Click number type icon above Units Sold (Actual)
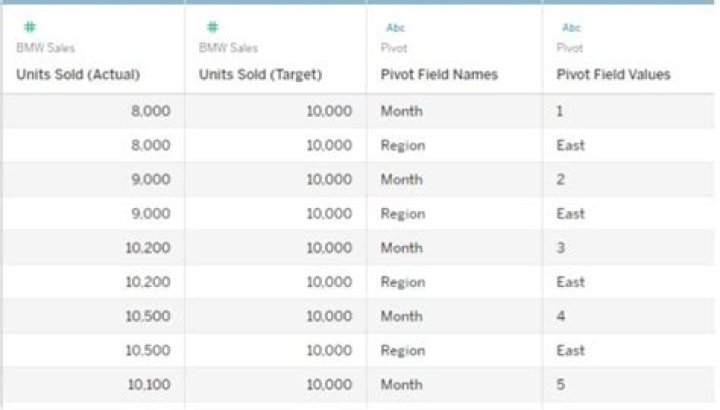Viewport: 720px width, 410px height. pyautogui.click(x=30, y=27)
